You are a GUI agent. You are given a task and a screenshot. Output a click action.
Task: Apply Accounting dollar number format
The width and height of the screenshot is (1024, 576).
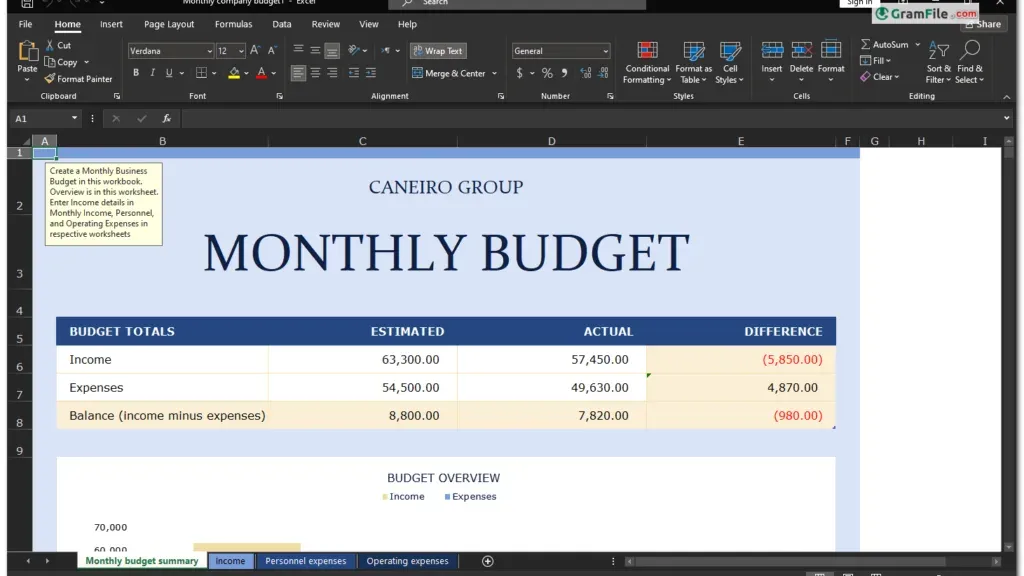click(519, 73)
